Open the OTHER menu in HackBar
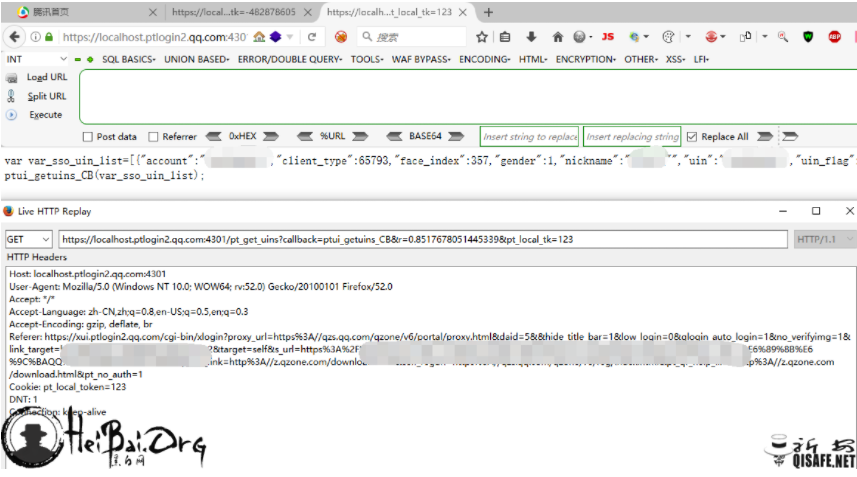This screenshot has height=477, width=857. (x=641, y=59)
